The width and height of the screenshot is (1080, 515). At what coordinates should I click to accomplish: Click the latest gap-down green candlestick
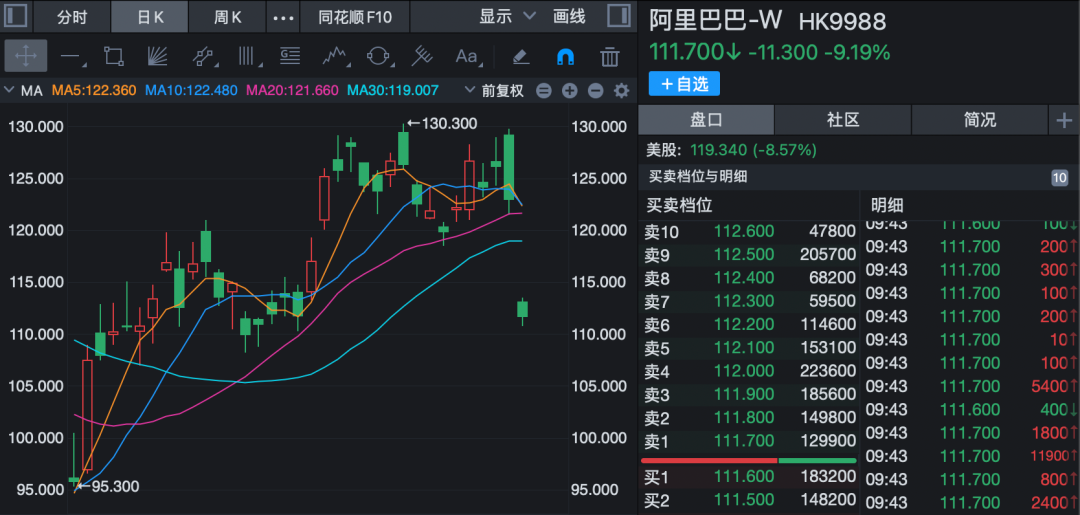click(523, 311)
